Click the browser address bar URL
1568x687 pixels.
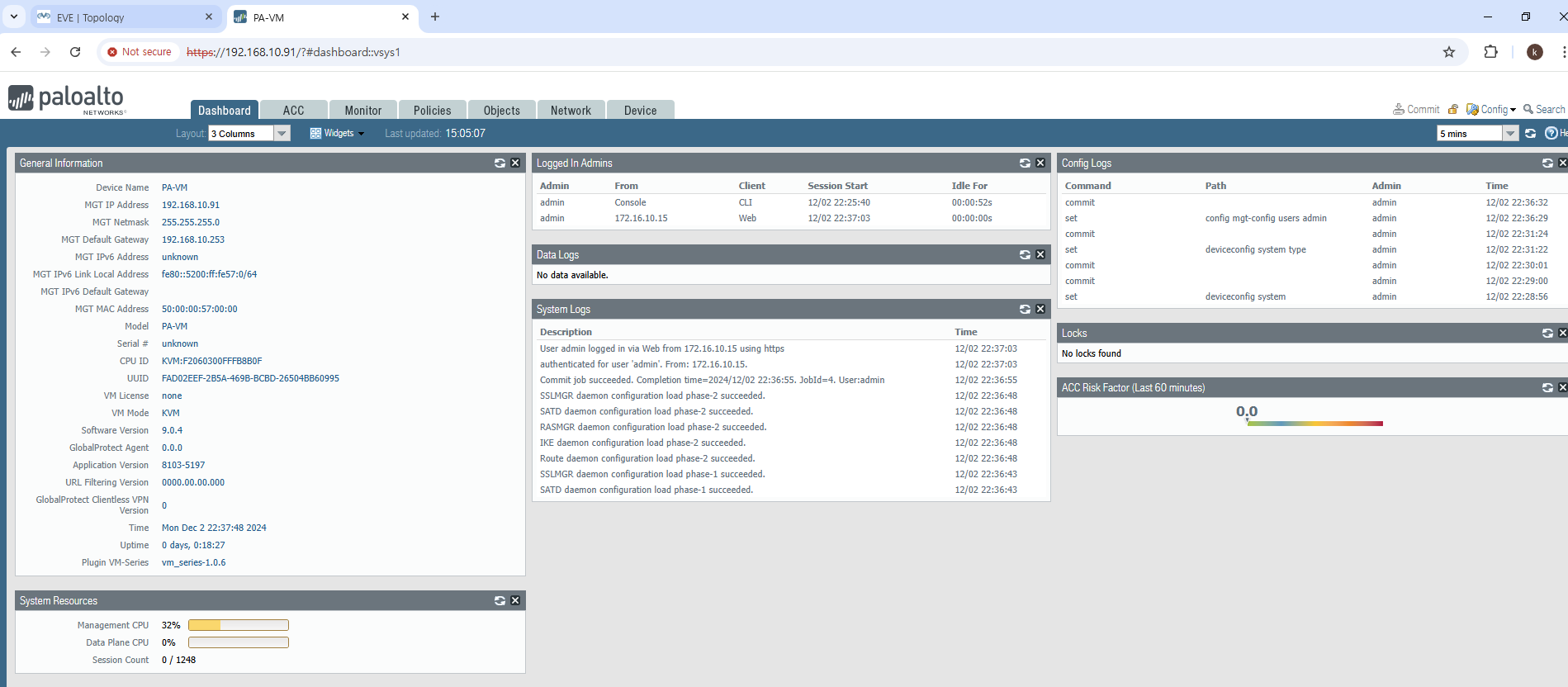coord(293,52)
